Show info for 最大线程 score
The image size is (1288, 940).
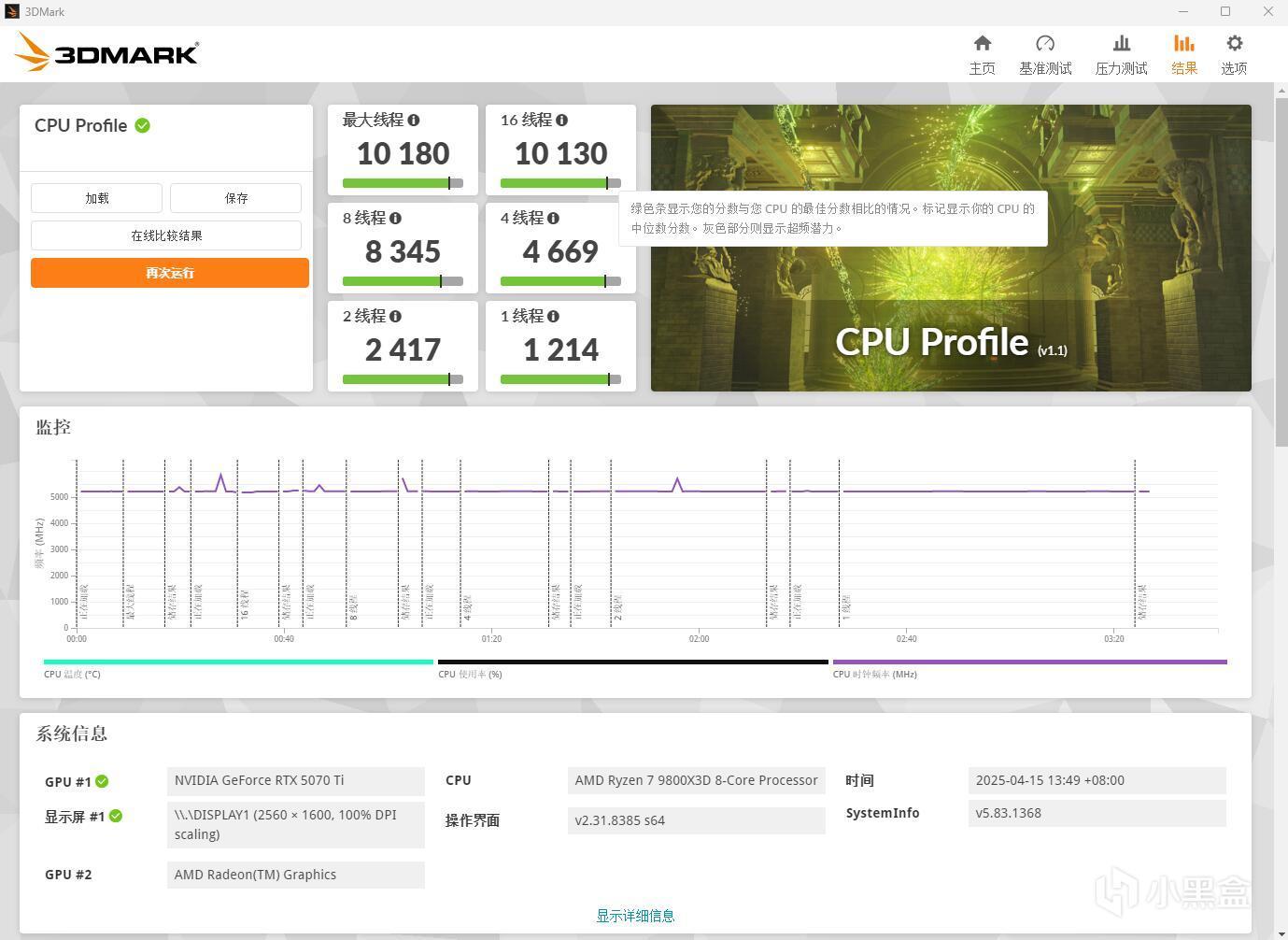414,120
